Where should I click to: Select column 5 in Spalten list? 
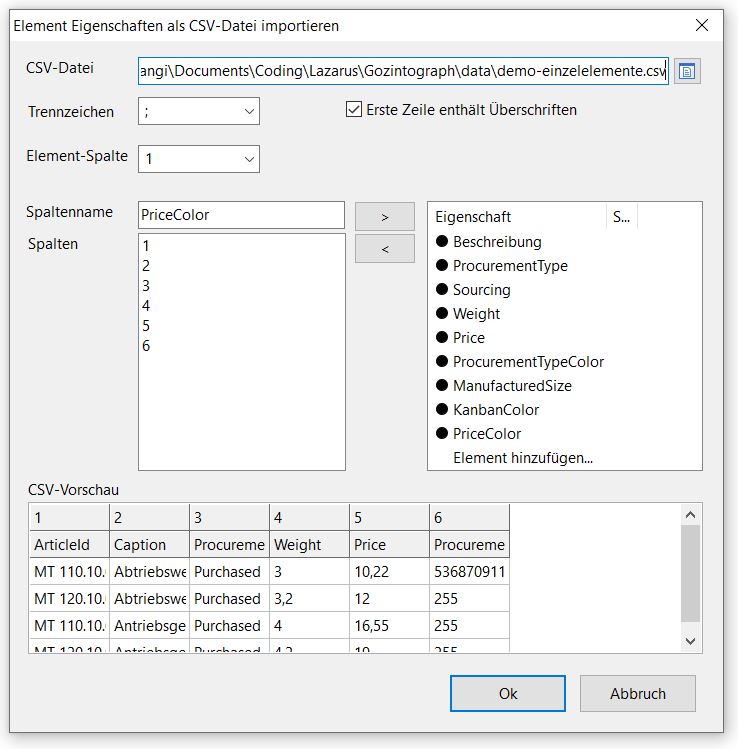pyautogui.click(x=241, y=326)
